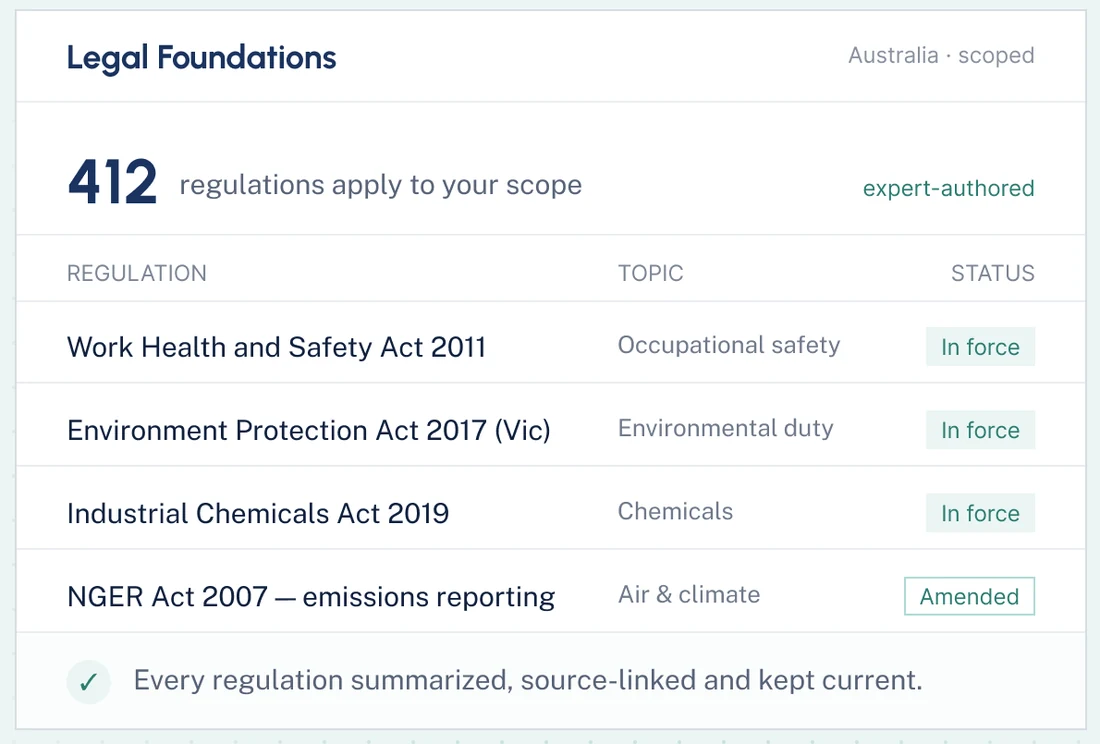Open Work Health and Safety Act 2011
The width and height of the screenshot is (1100, 744).
point(276,347)
